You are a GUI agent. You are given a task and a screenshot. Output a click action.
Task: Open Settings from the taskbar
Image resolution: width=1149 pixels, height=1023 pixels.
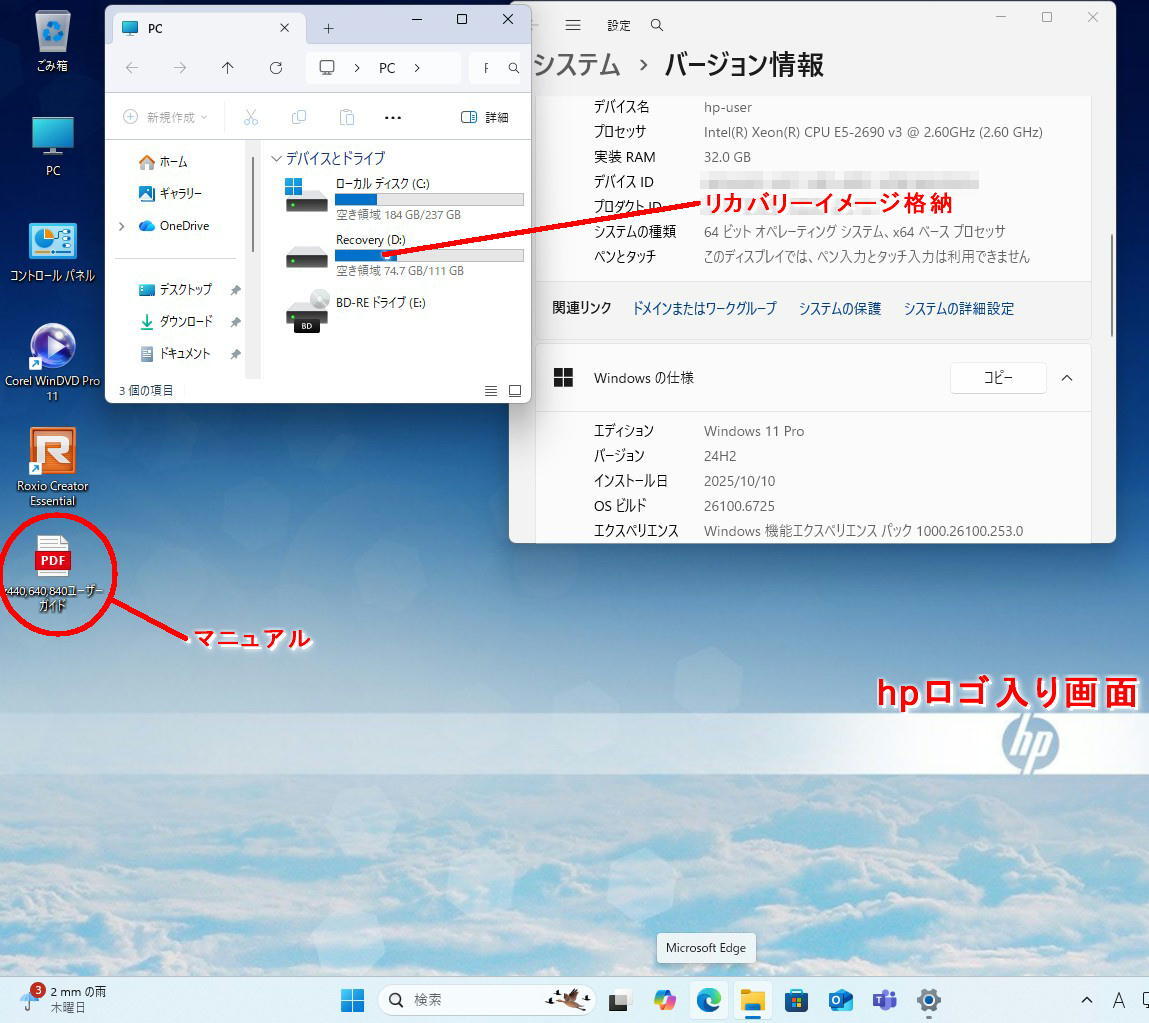coord(928,1000)
